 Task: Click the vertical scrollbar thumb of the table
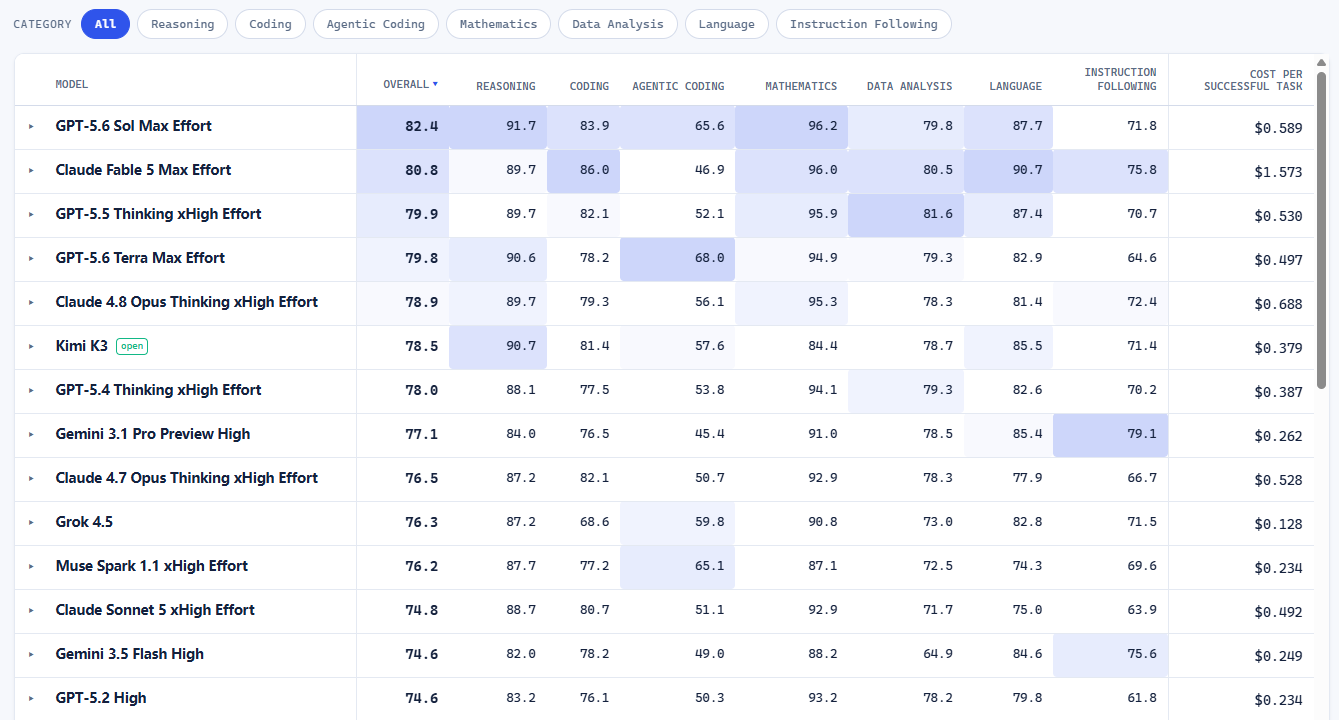[x=1322, y=230]
